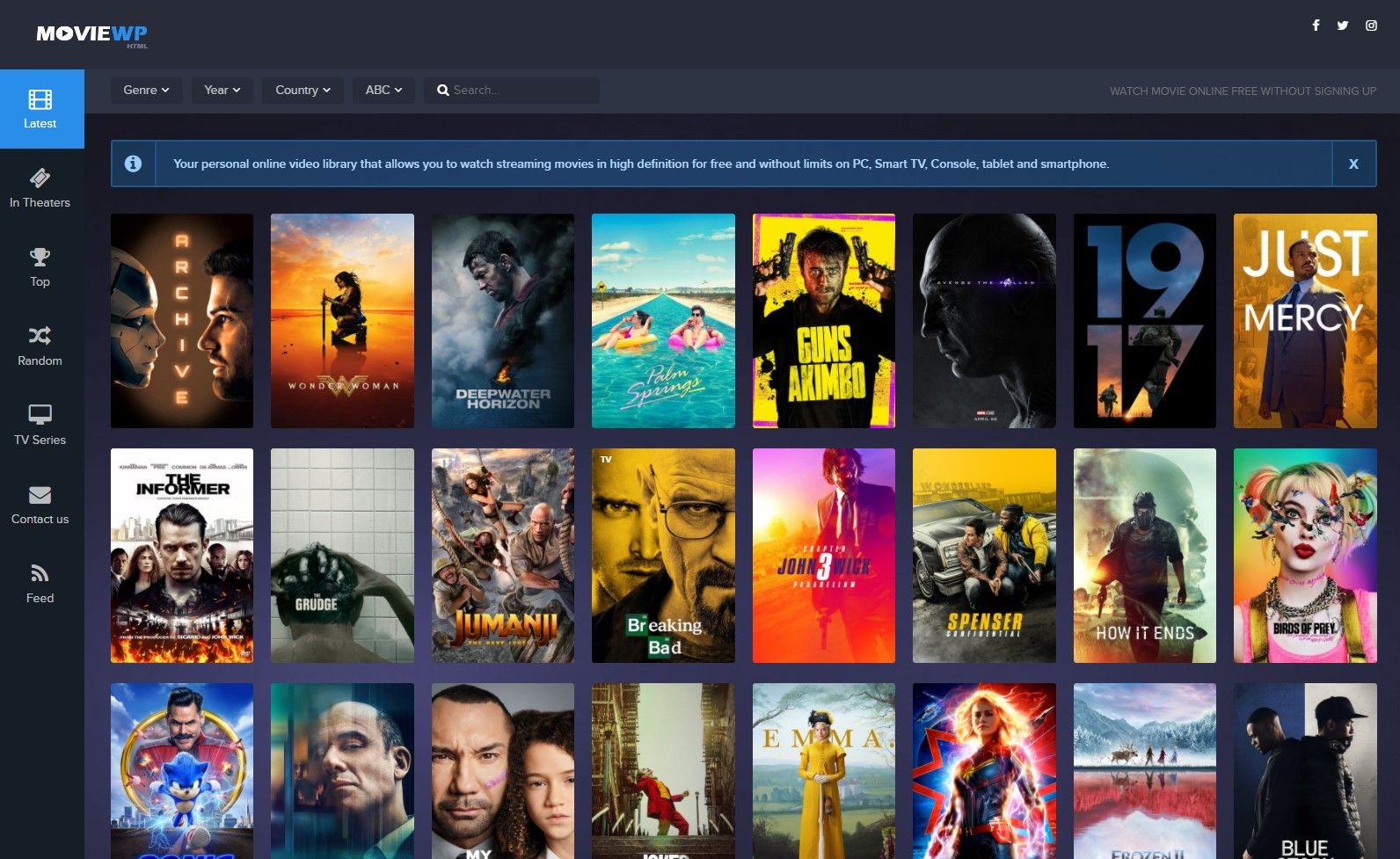Viewport: 1400px width, 859px height.
Task: Open the Breaking Bad poster
Action: click(663, 556)
